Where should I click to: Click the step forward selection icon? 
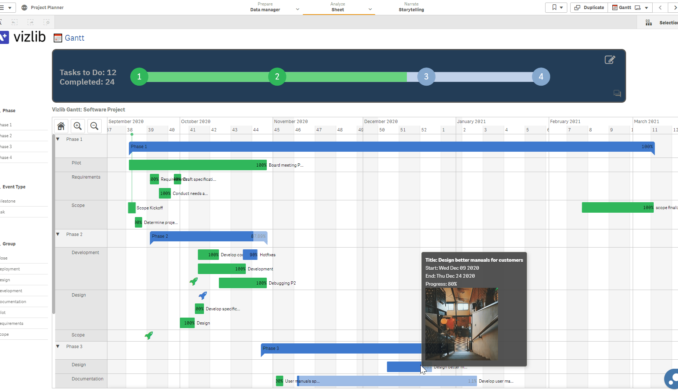(x=30, y=22)
